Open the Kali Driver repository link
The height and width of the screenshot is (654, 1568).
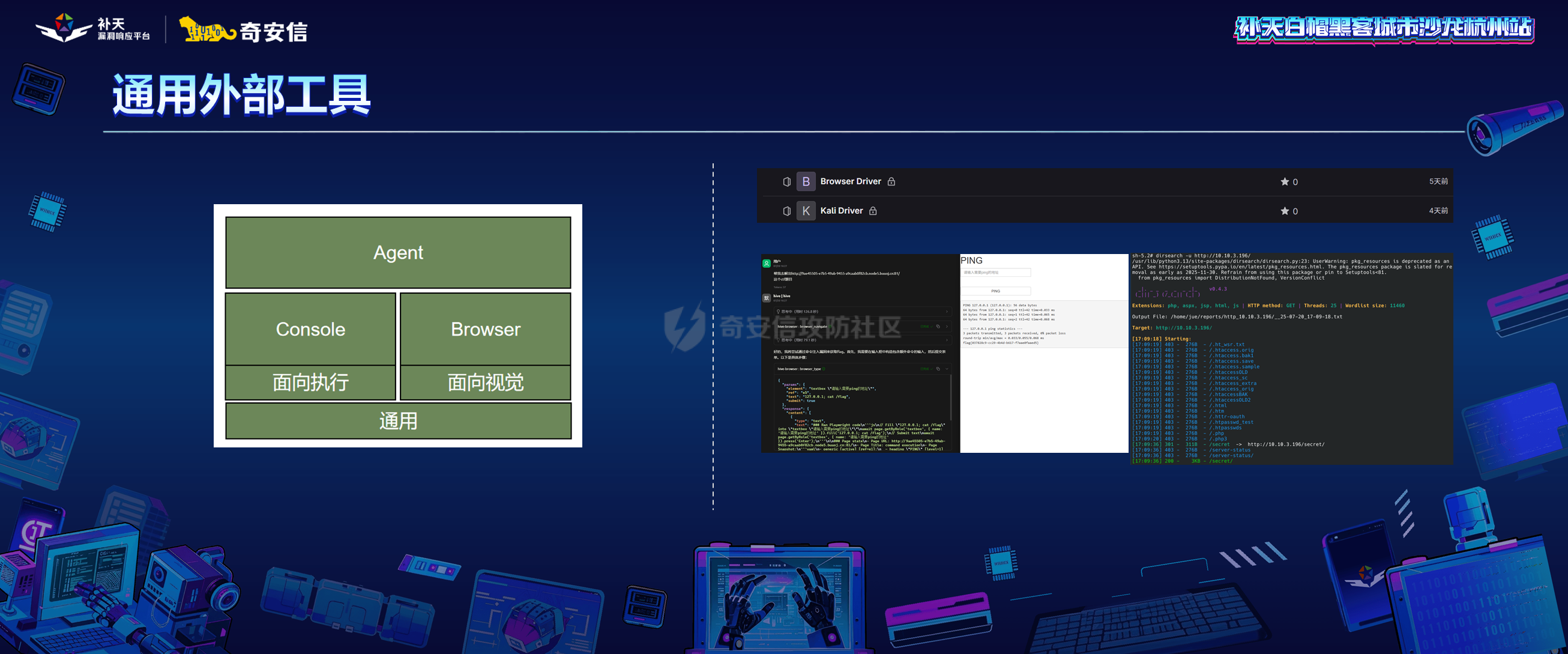[841, 211]
